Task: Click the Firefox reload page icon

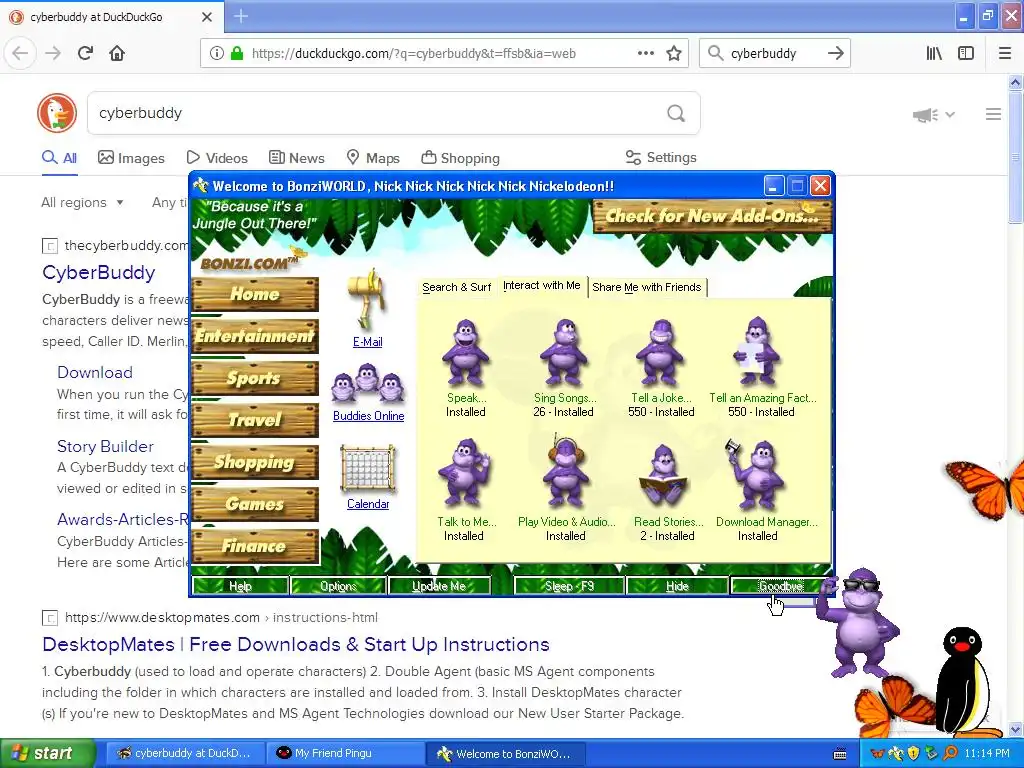Action: (x=85, y=53)
